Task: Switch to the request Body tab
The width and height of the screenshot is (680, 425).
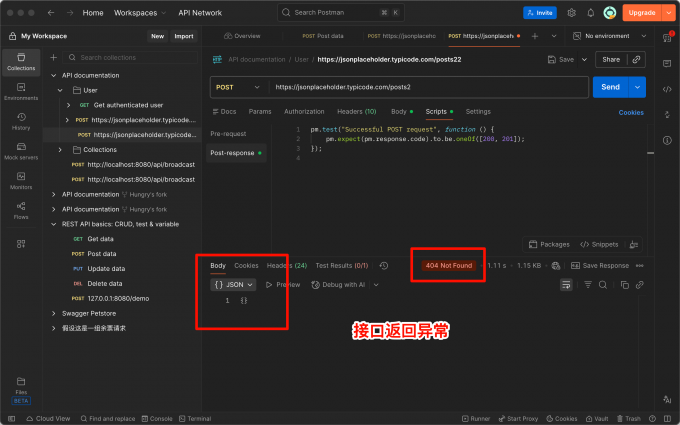Action: 402,111
